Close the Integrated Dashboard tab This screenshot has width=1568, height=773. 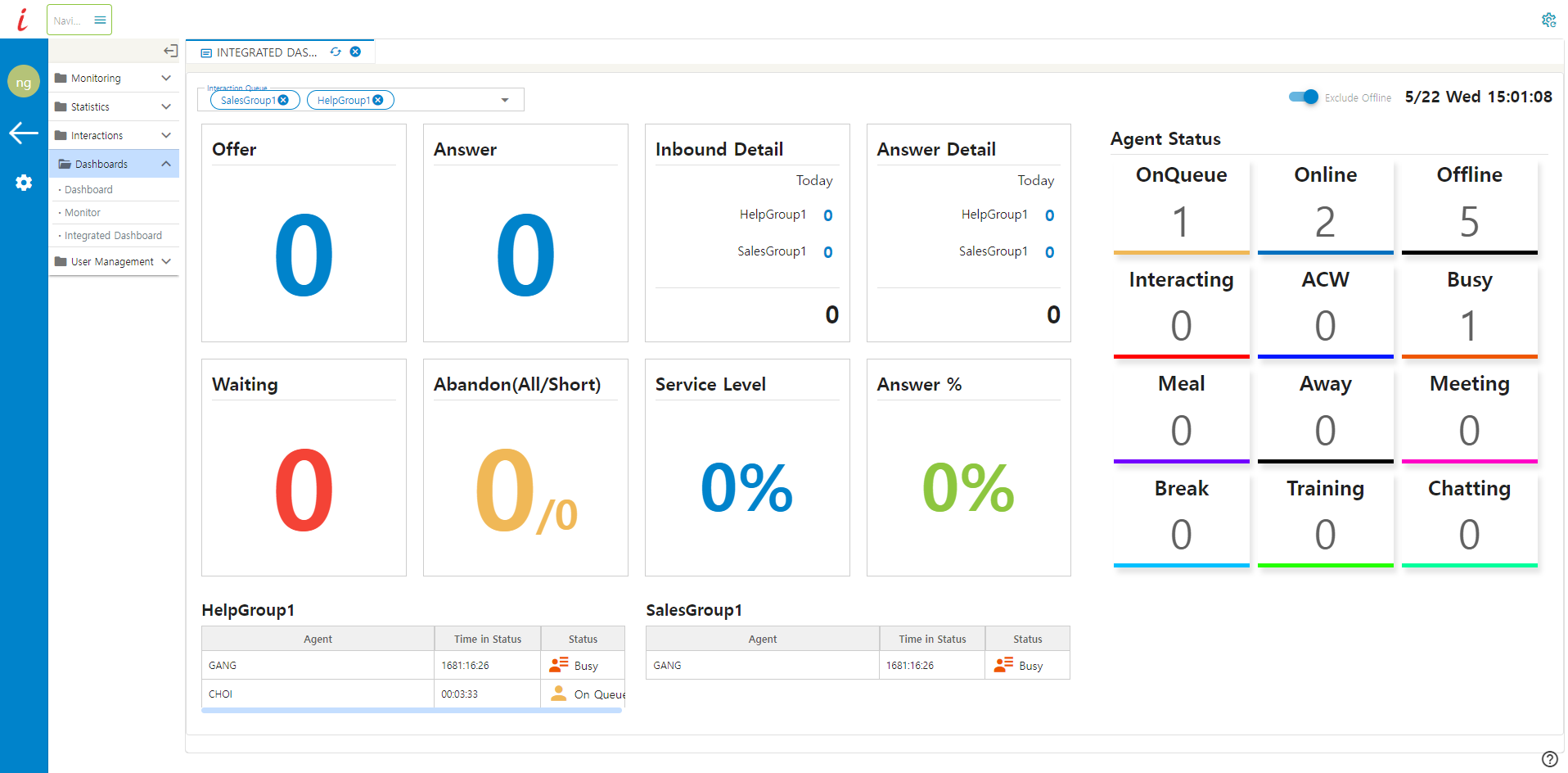(355, 52)
